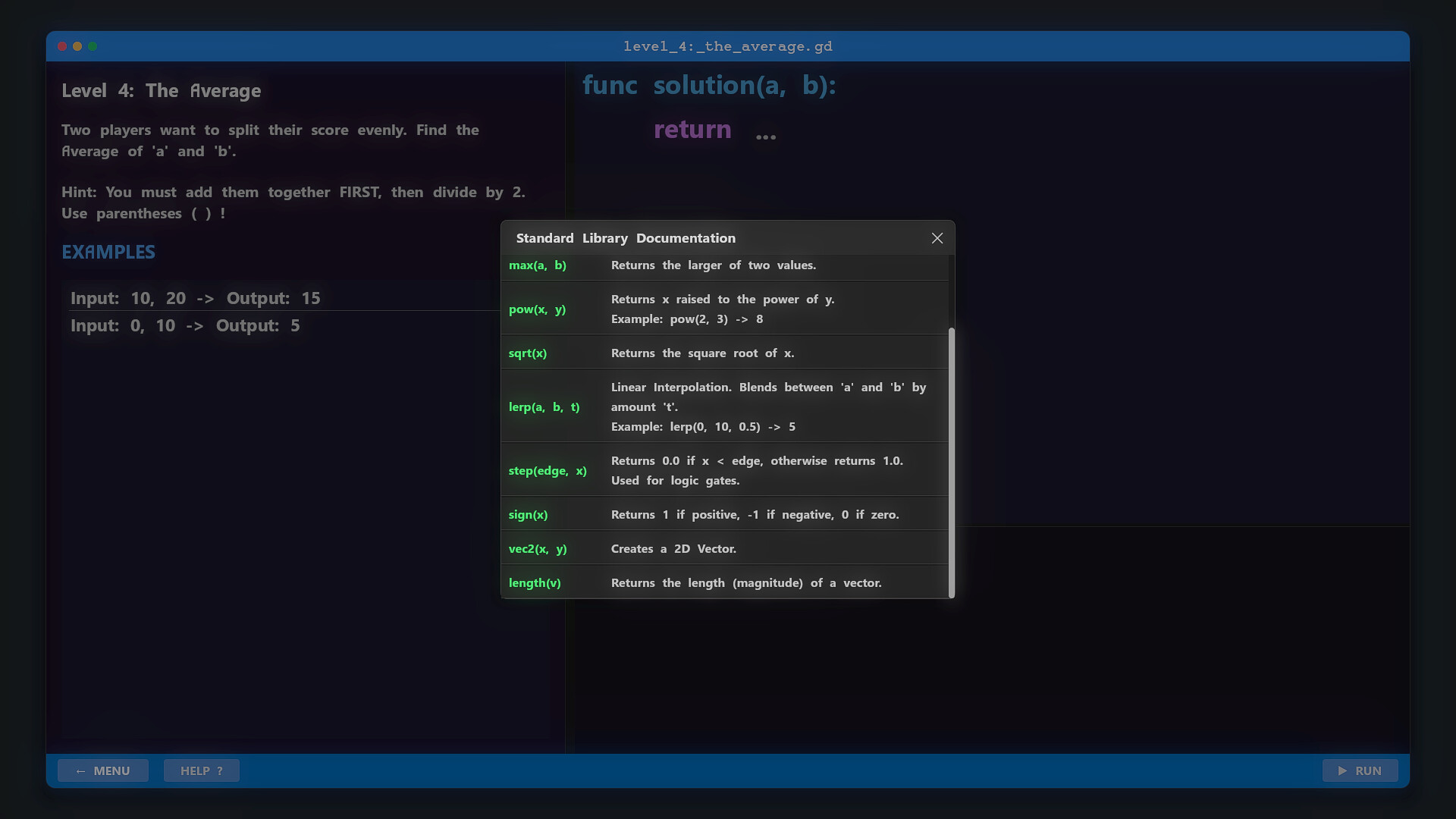Close the Standard Library Documentation popup
Viewport: 1456px width, 819px height.
937,237
